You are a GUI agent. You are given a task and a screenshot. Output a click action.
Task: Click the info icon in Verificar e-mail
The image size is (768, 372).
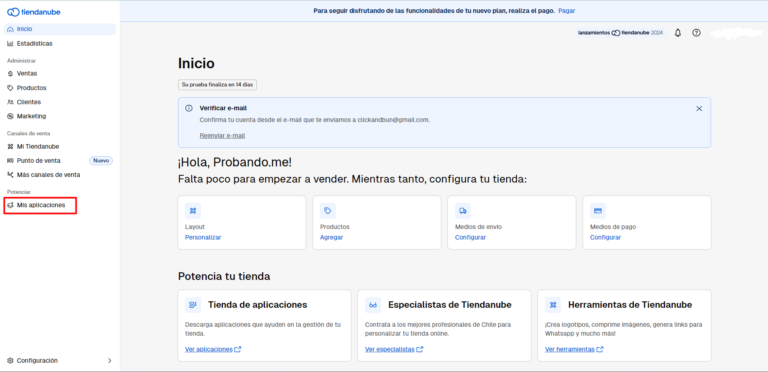[x=189, y=108]
